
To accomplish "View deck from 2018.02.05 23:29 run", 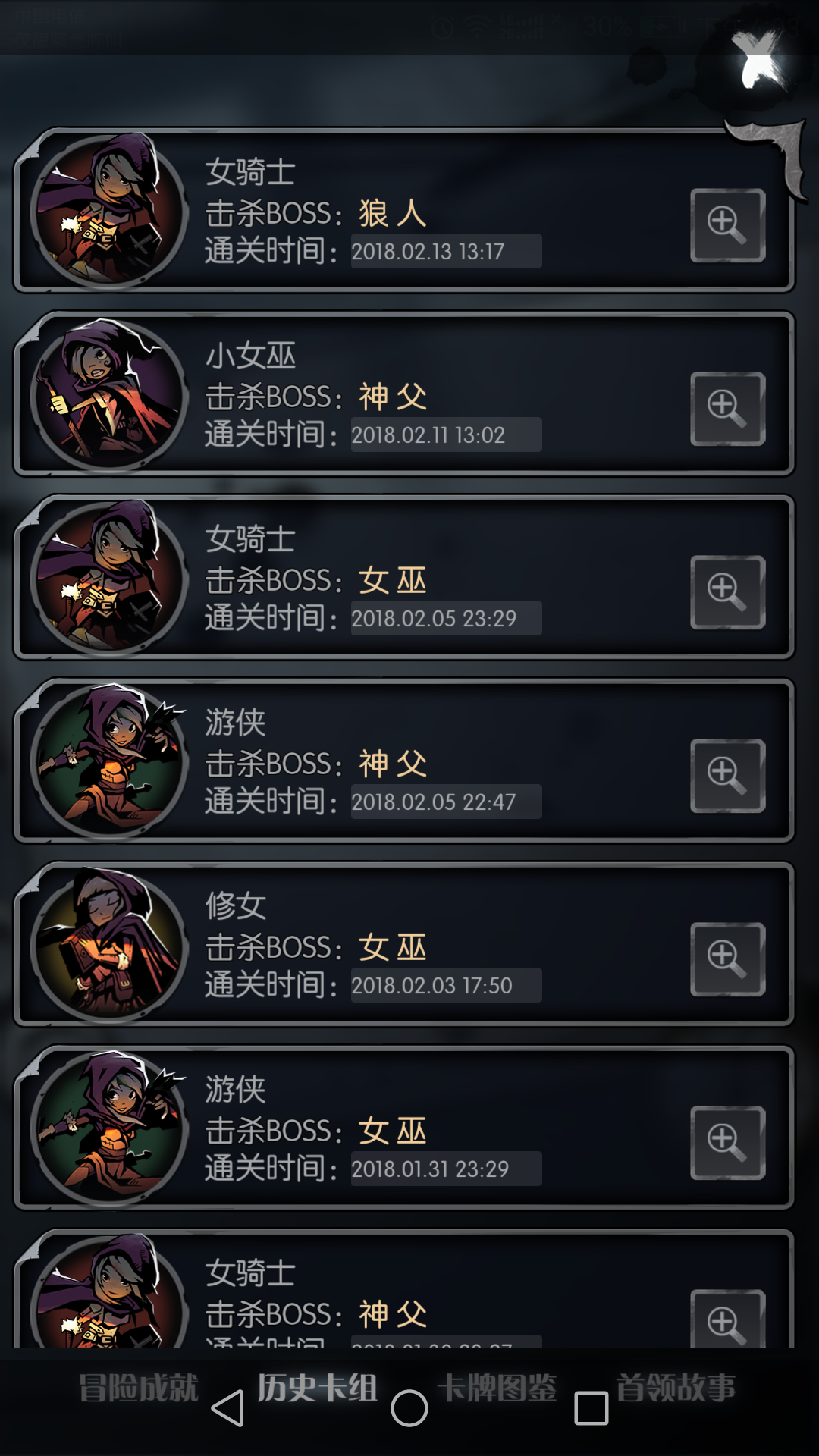I will 727,592.
